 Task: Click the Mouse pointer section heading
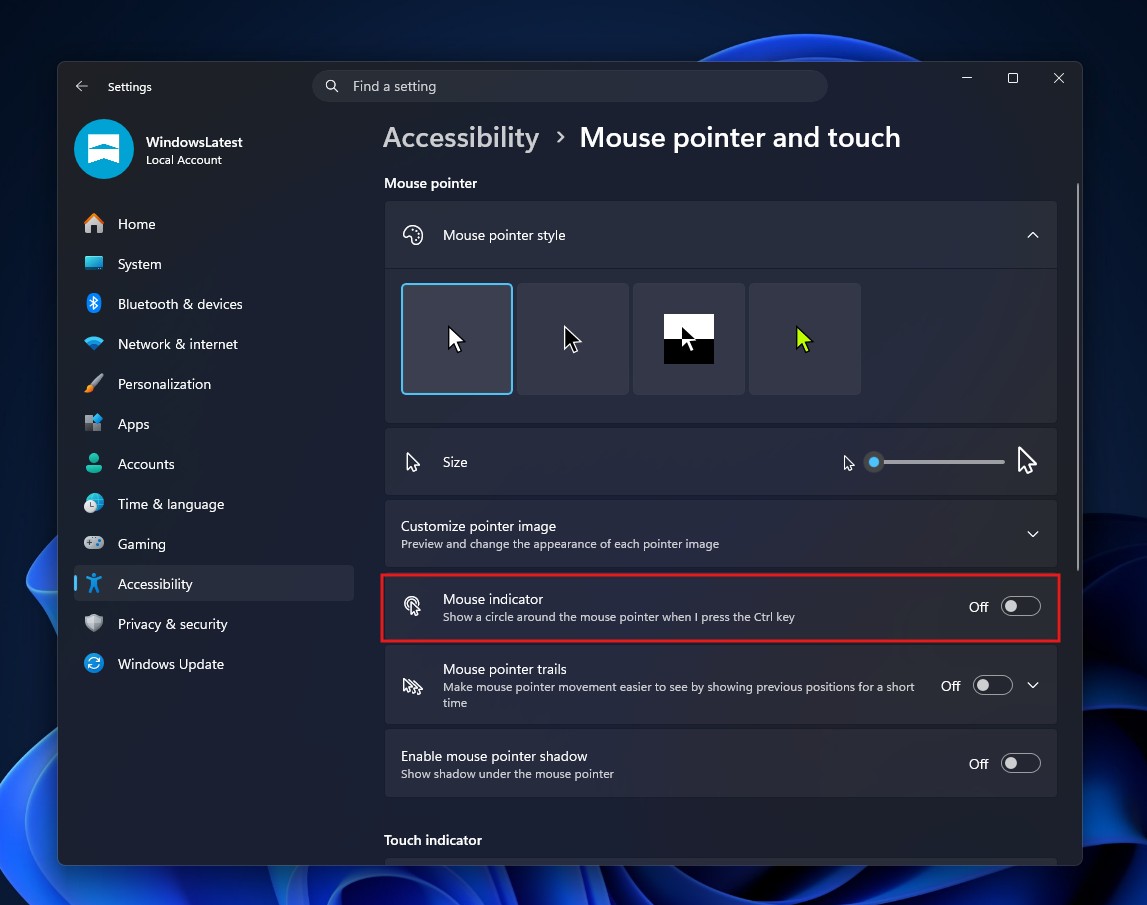click(430, 183)
